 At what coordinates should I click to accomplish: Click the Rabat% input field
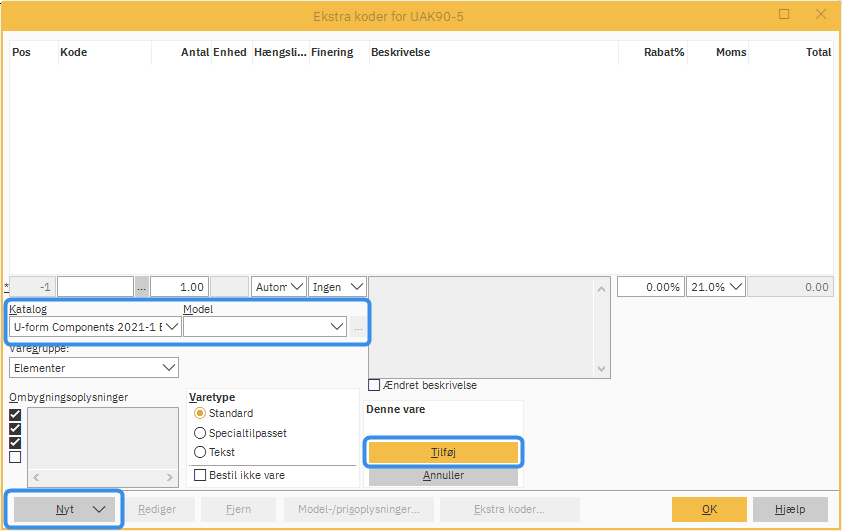tap(650, 287)
